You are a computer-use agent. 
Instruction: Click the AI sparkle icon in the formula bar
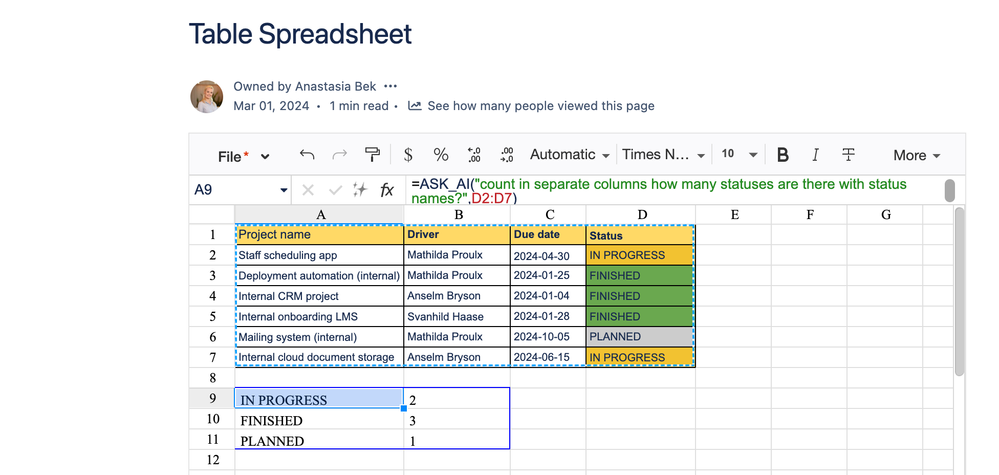pos(360,190)
